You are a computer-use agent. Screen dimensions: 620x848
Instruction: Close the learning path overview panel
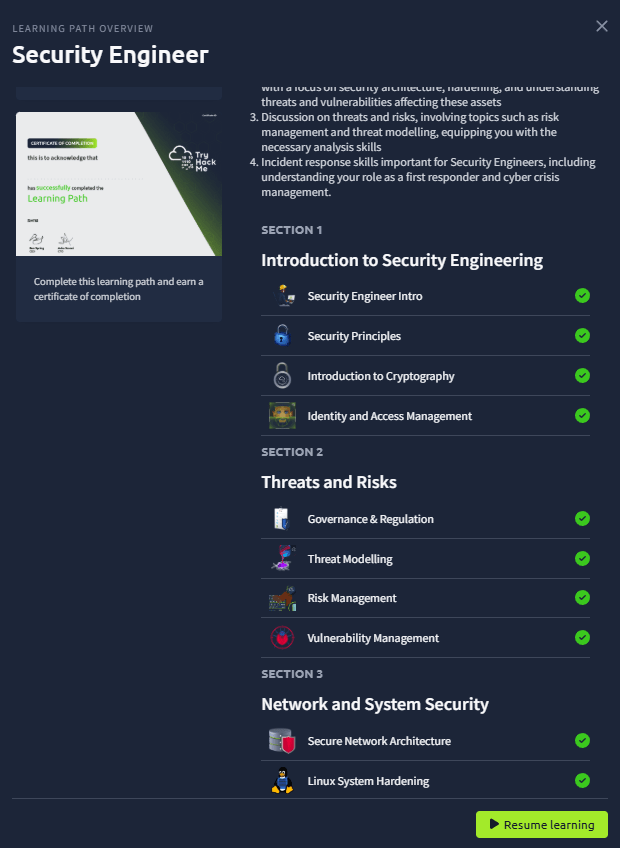[602, 26]
